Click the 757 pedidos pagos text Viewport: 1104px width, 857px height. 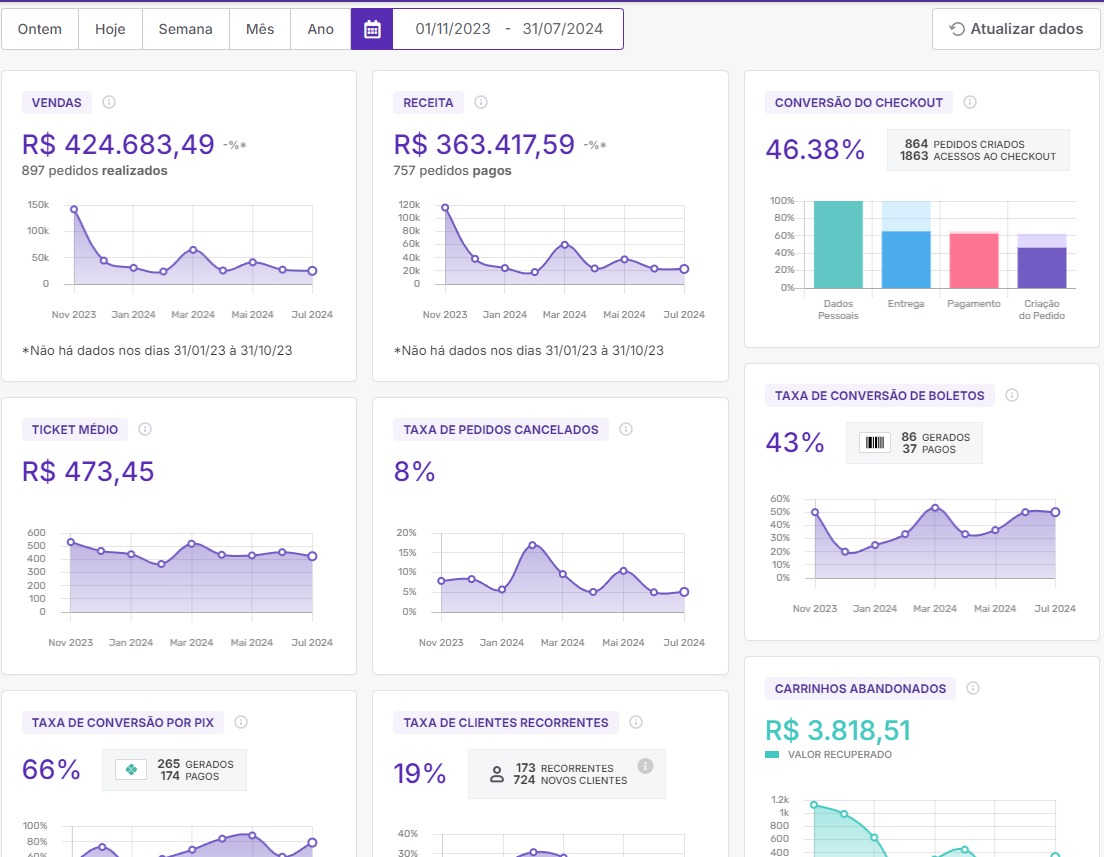453,170
